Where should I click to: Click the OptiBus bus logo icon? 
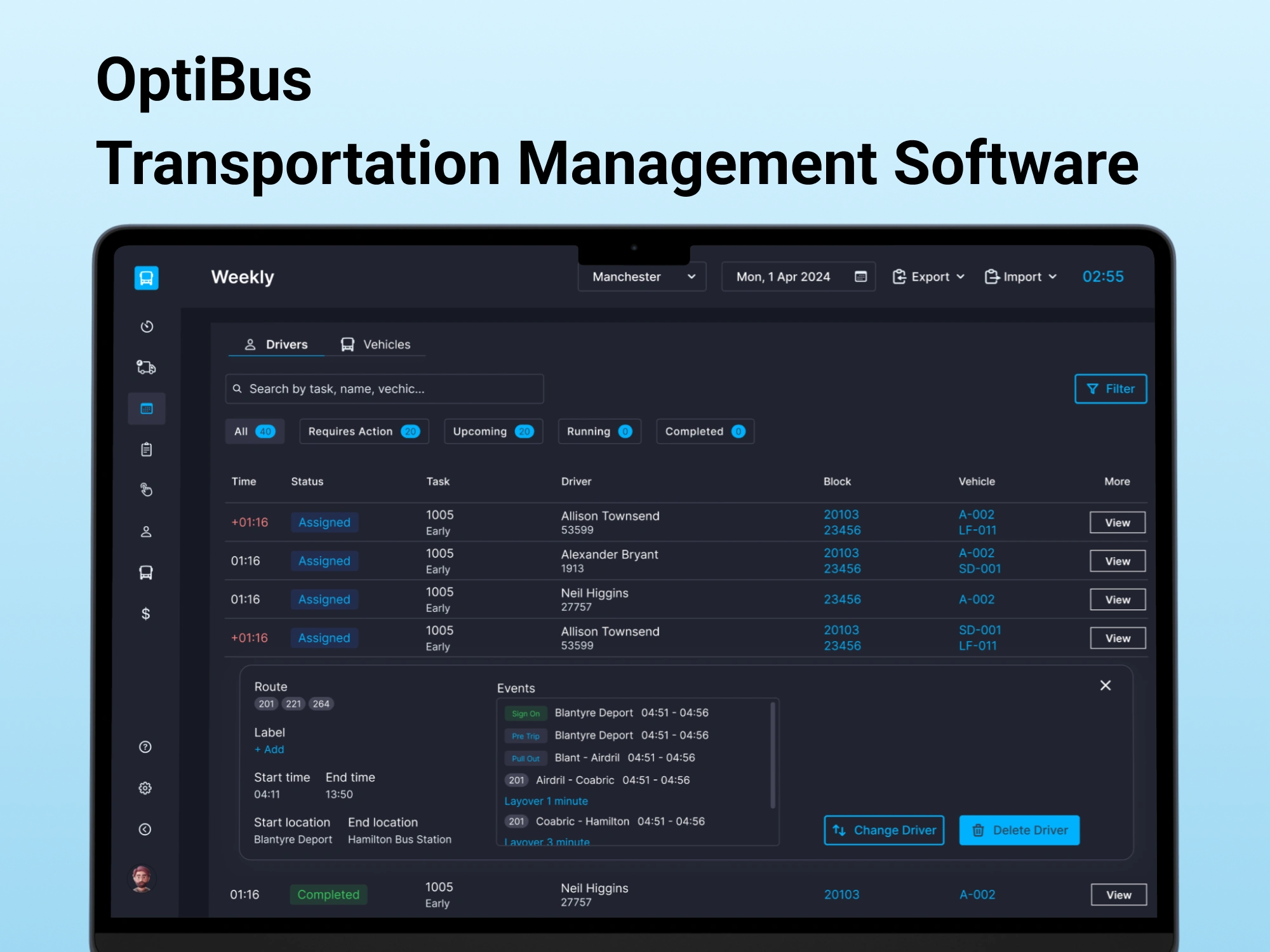pos(146,278)
